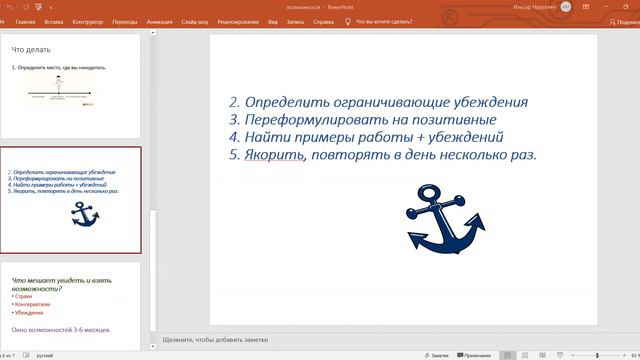
Task: Click the lightbulb Tell Me icon
Action: coord(347,22)
